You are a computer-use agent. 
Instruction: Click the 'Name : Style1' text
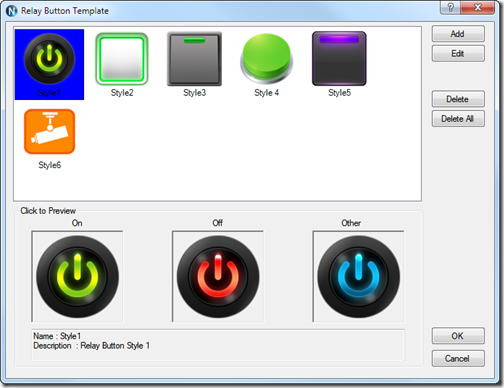point(57,336)
